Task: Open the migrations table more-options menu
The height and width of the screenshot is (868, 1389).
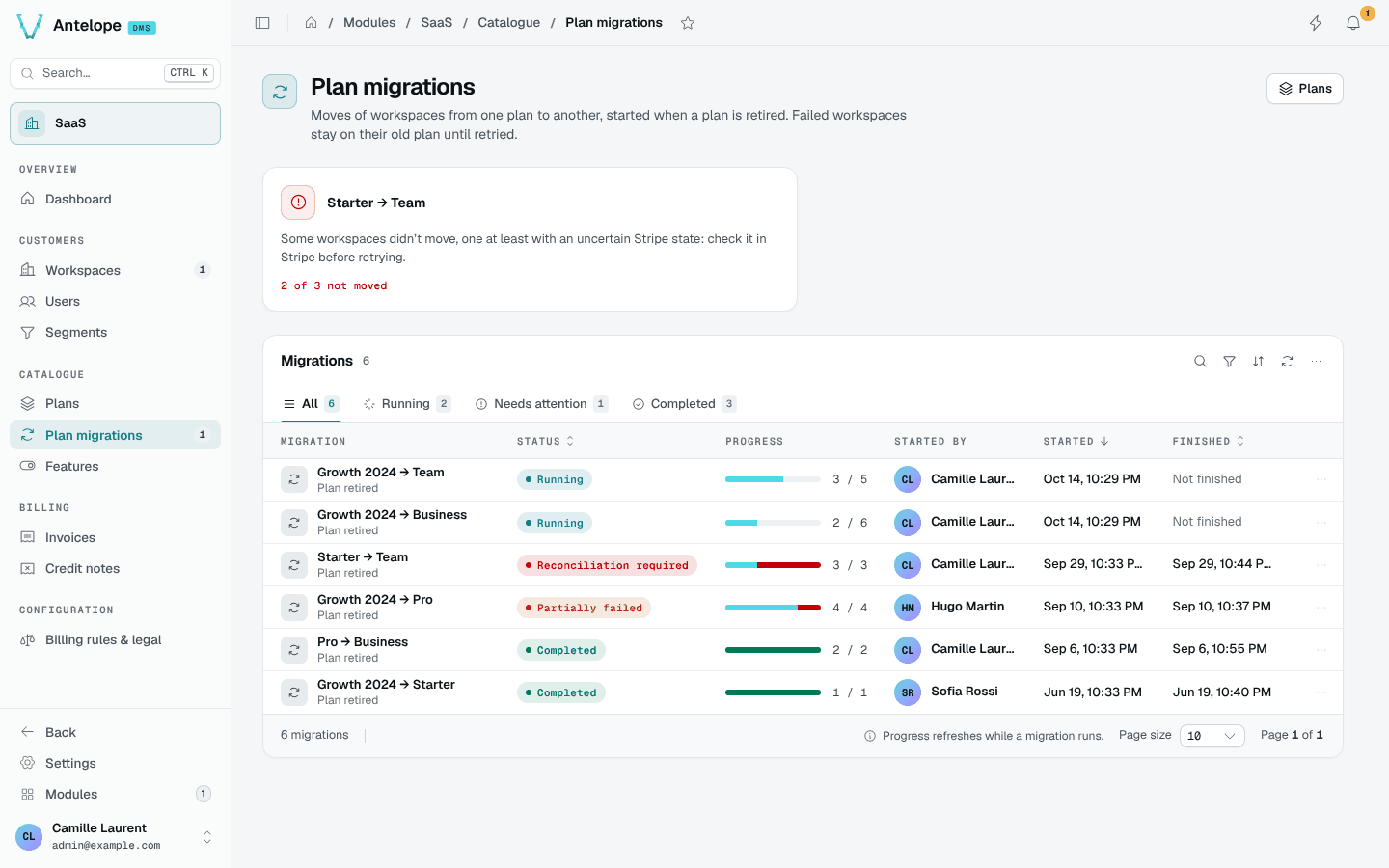Action: click(1316, 361)
